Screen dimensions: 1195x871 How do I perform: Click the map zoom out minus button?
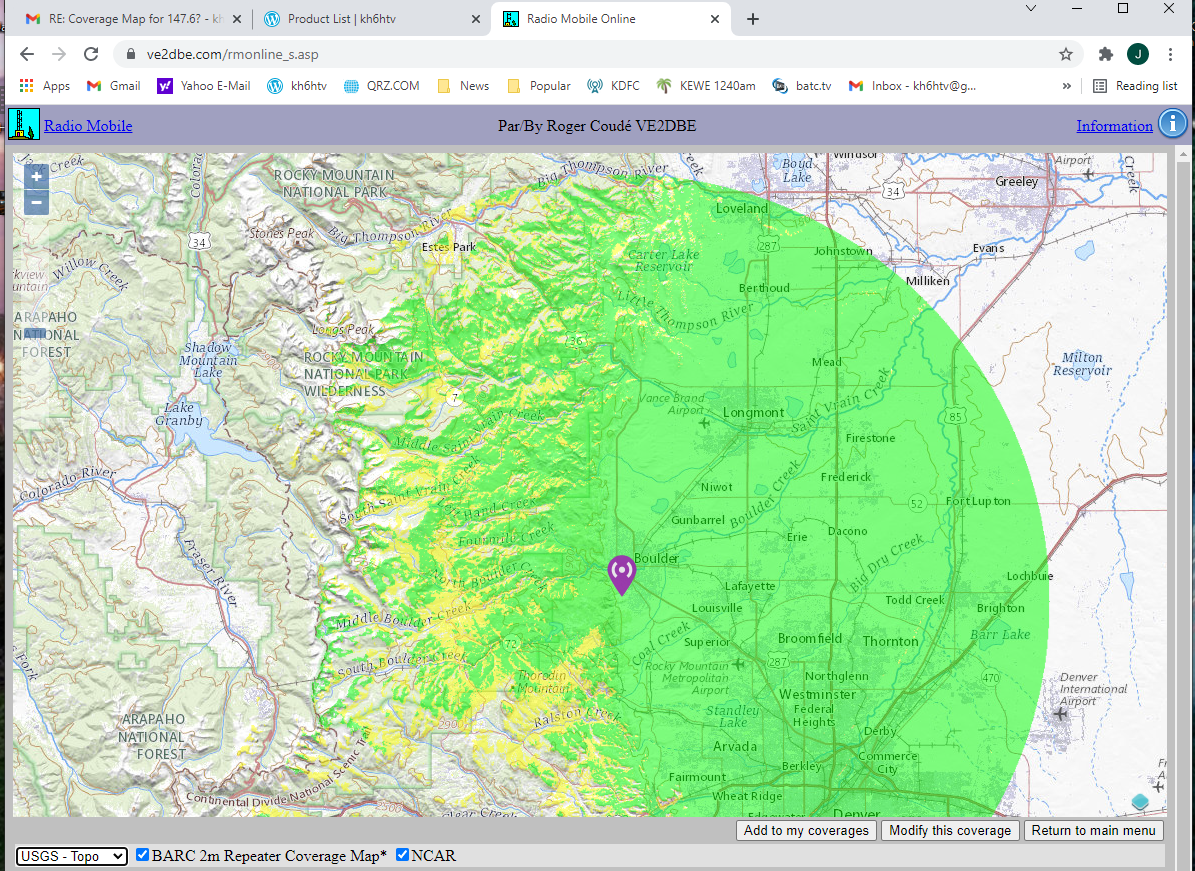[x=37, y=203]
